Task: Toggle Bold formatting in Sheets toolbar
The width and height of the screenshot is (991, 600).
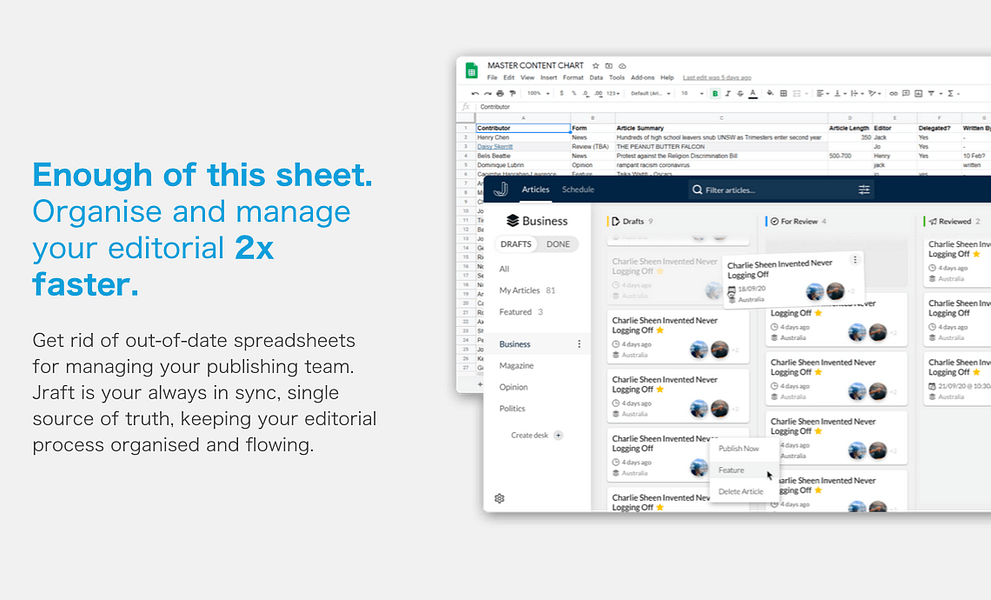Action: 715,94
